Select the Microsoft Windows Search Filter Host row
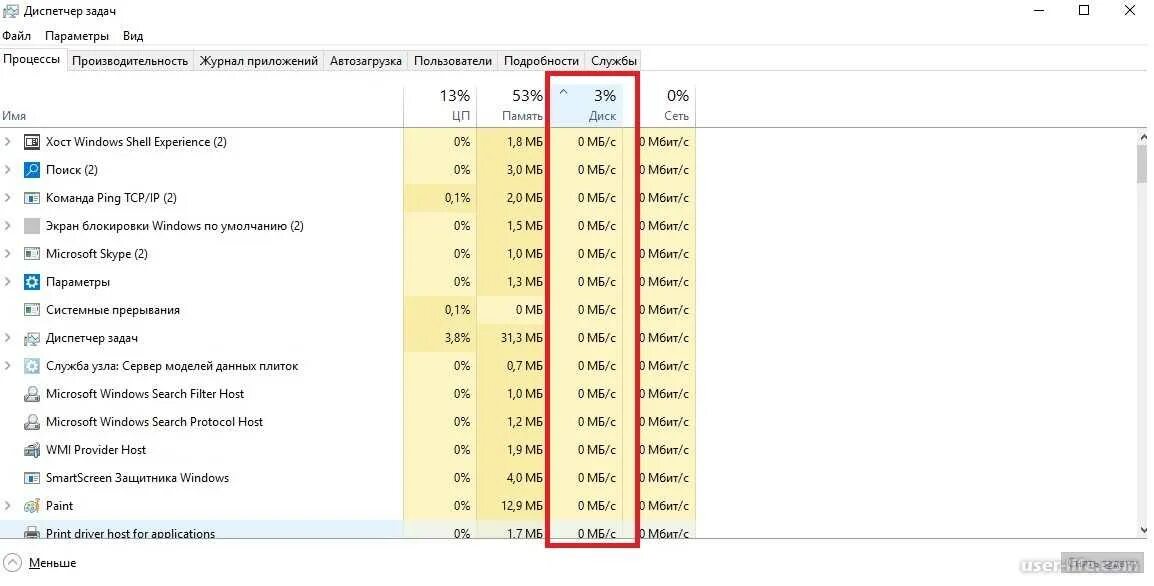The image size is (1154, 586). coord(347,394)
